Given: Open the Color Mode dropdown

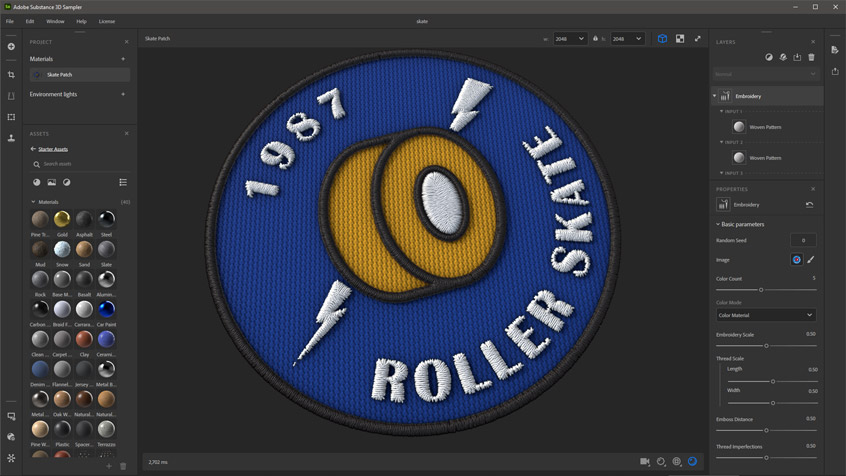Looking at the screenshot, I should (x=765, y=315).
